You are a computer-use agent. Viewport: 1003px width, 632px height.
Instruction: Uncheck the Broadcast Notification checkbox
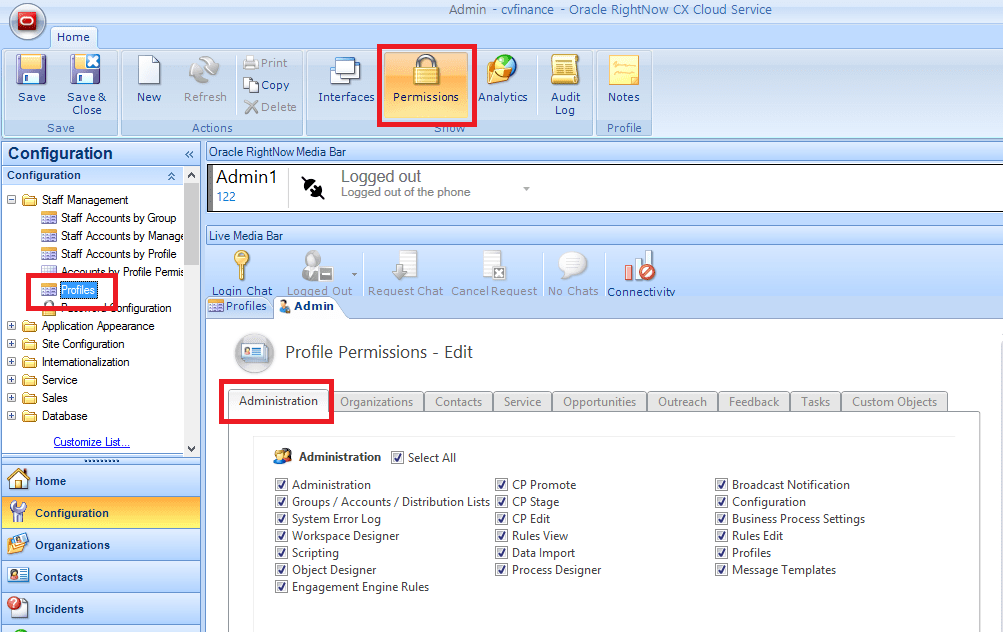tap(722, 485)
